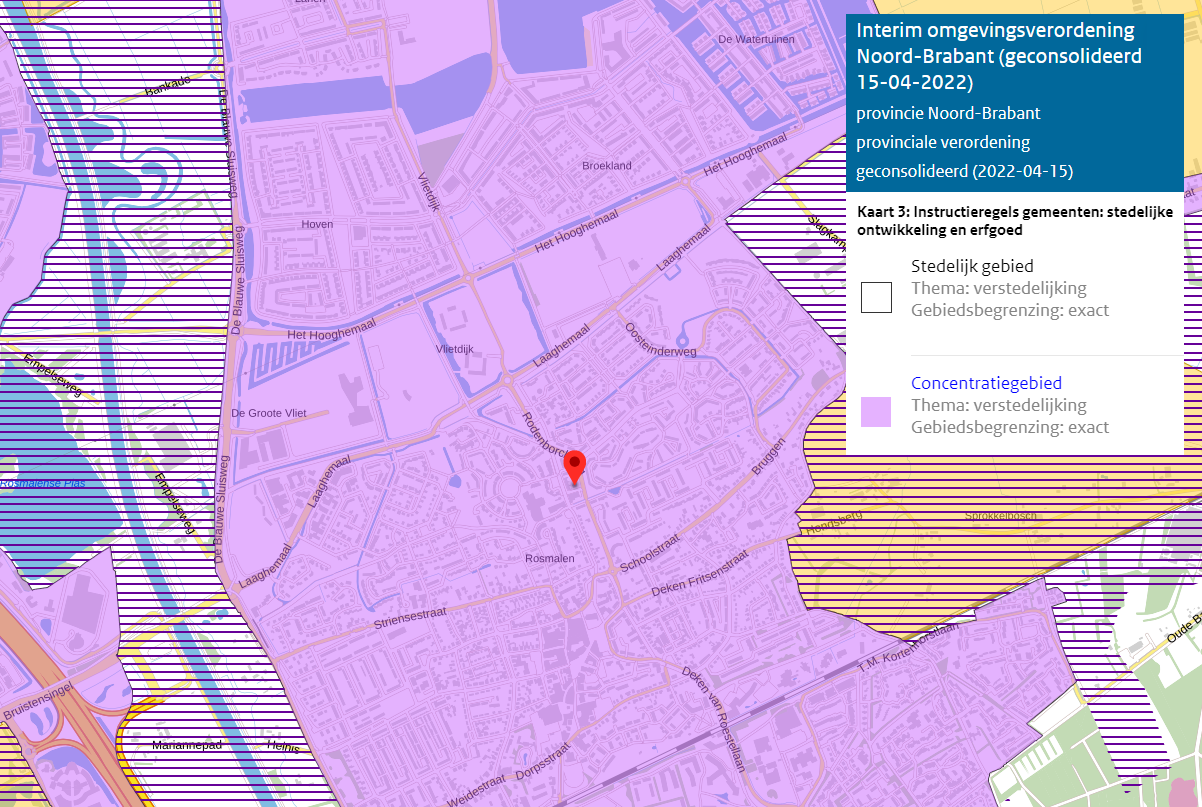
Task: Click the Bruistensingel road label
Action: (x=39, y=700)
